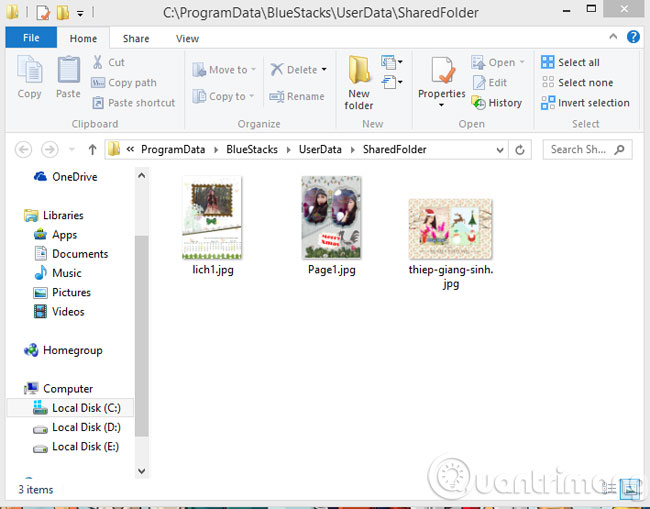
Task: Expand the Properties dropdown arrow
Action: [x=441, y=105]
